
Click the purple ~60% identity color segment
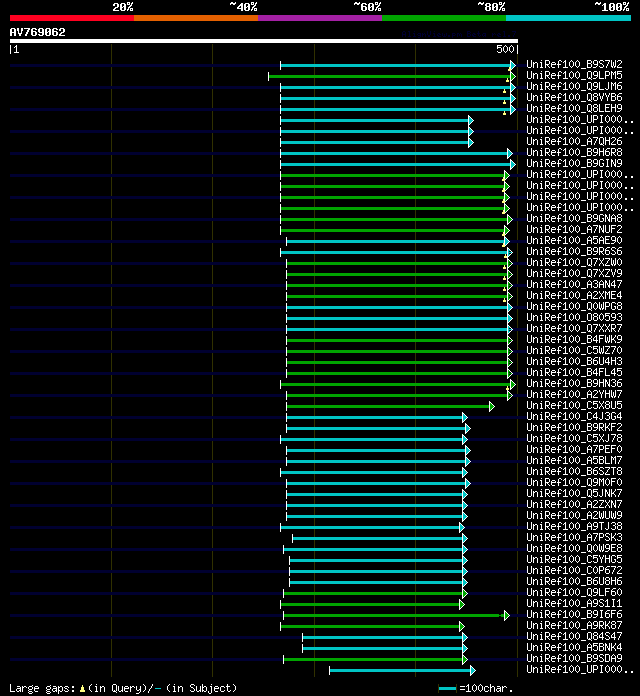(320, 18)
